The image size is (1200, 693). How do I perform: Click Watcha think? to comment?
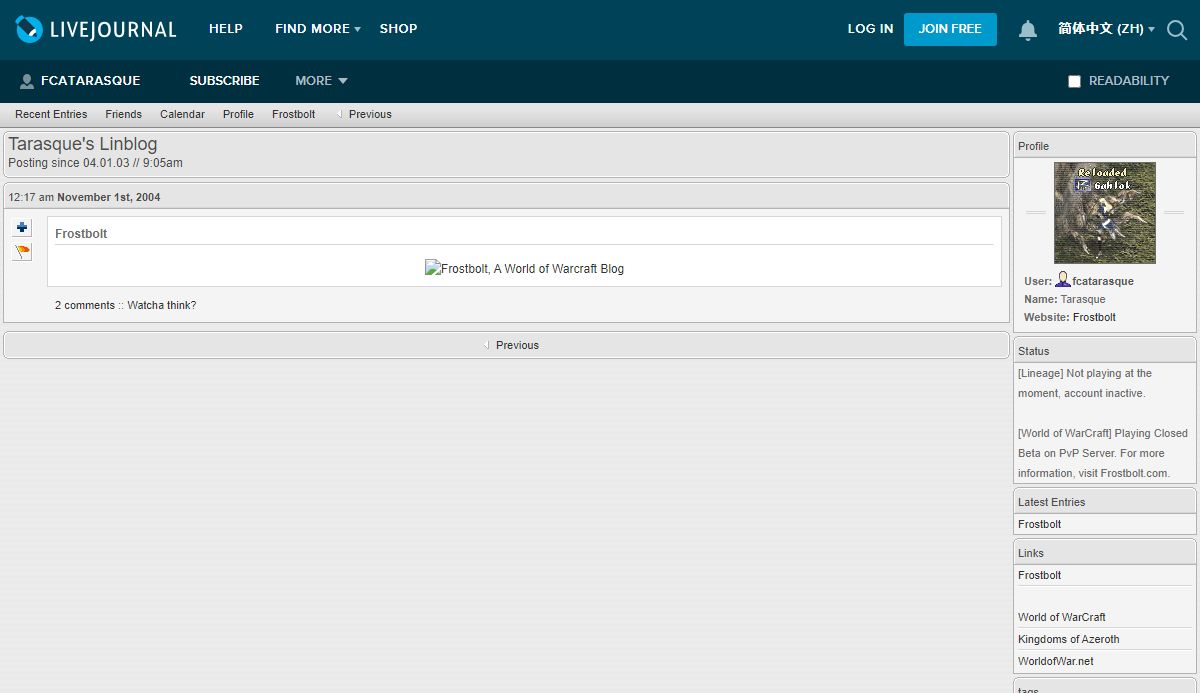(162, 305)
